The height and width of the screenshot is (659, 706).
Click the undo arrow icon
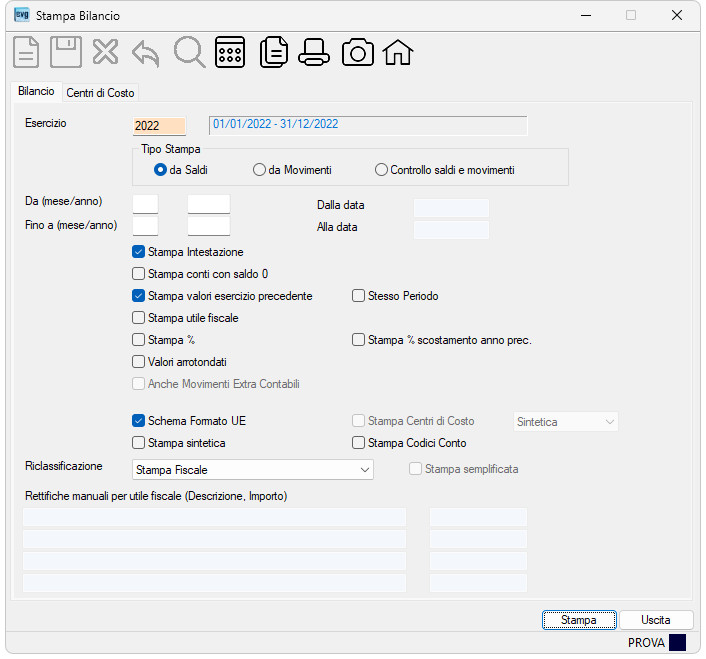(x=145, y=53)
